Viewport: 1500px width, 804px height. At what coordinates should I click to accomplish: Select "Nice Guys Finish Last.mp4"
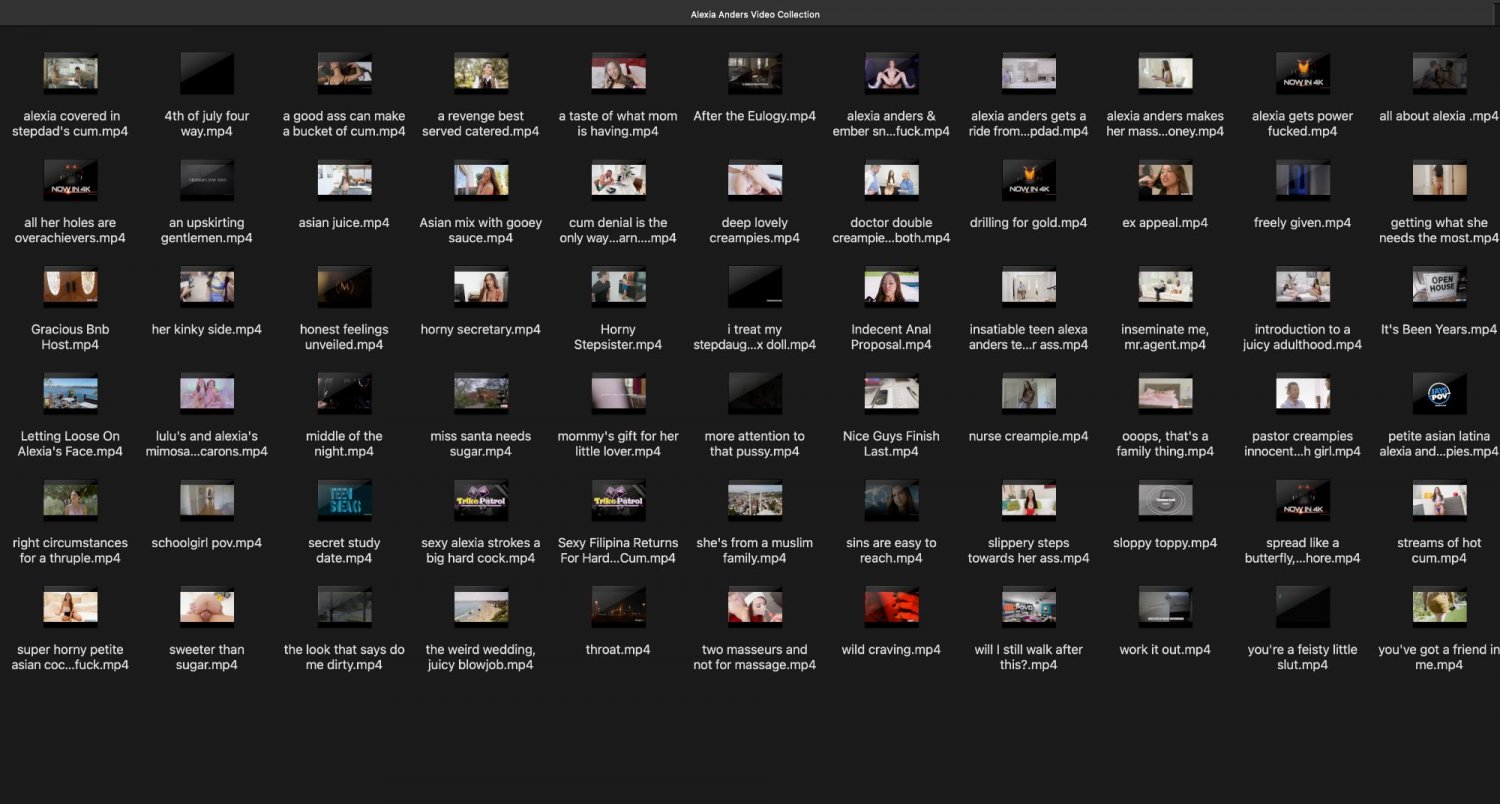click(x=891, y=392)
